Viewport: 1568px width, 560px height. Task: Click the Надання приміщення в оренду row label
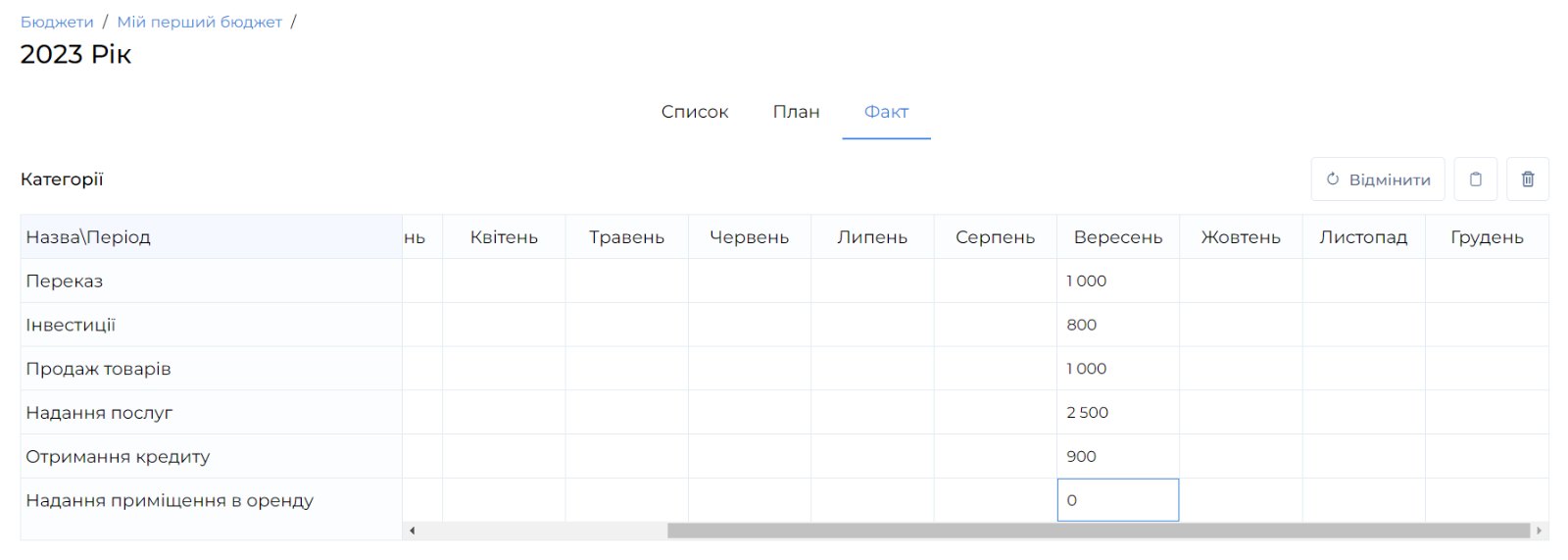point(170,500)
